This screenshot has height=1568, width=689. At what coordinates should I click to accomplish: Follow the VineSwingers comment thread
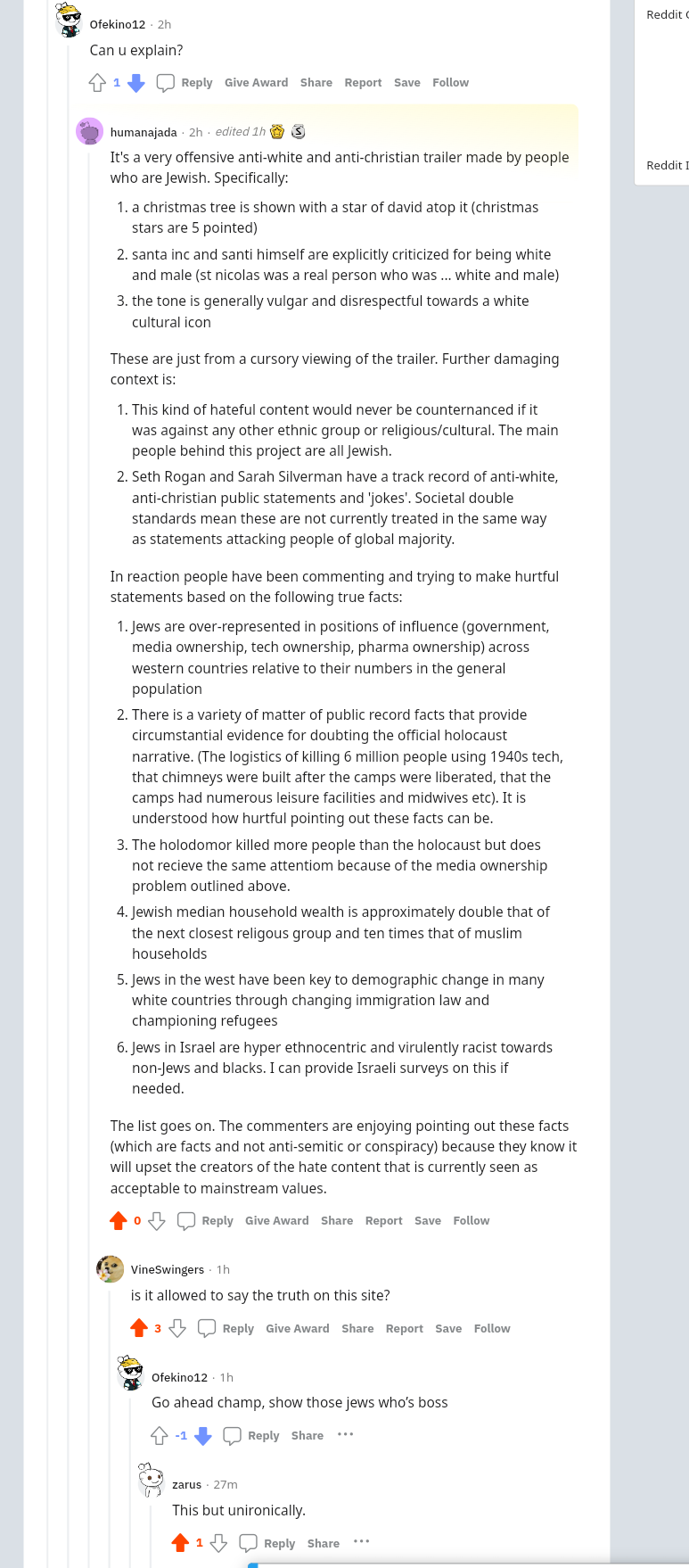point(491,1329)
